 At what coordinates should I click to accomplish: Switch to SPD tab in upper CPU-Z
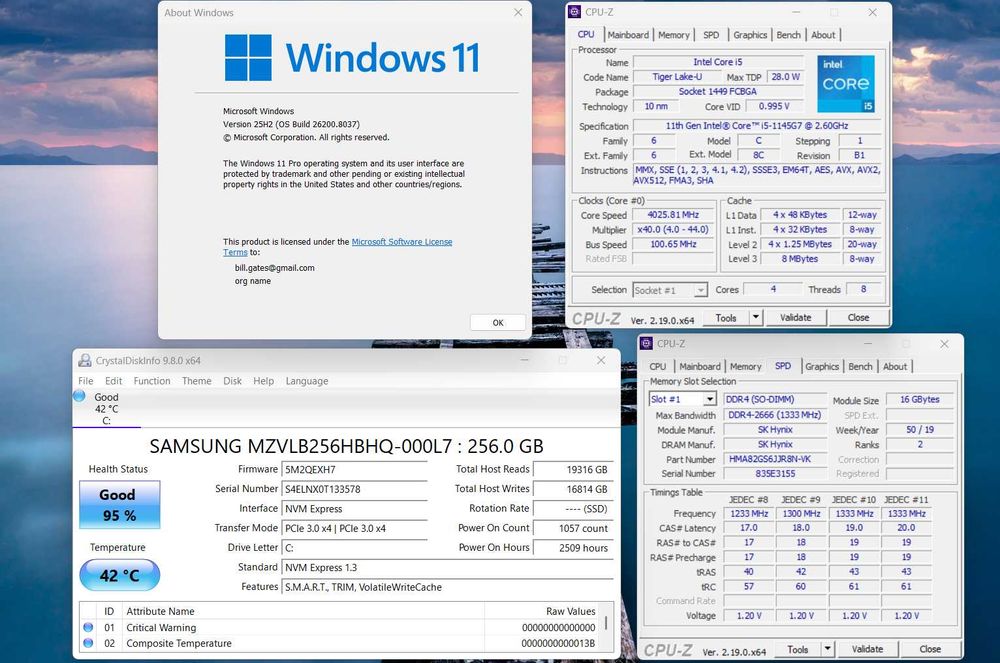[711, 35]
